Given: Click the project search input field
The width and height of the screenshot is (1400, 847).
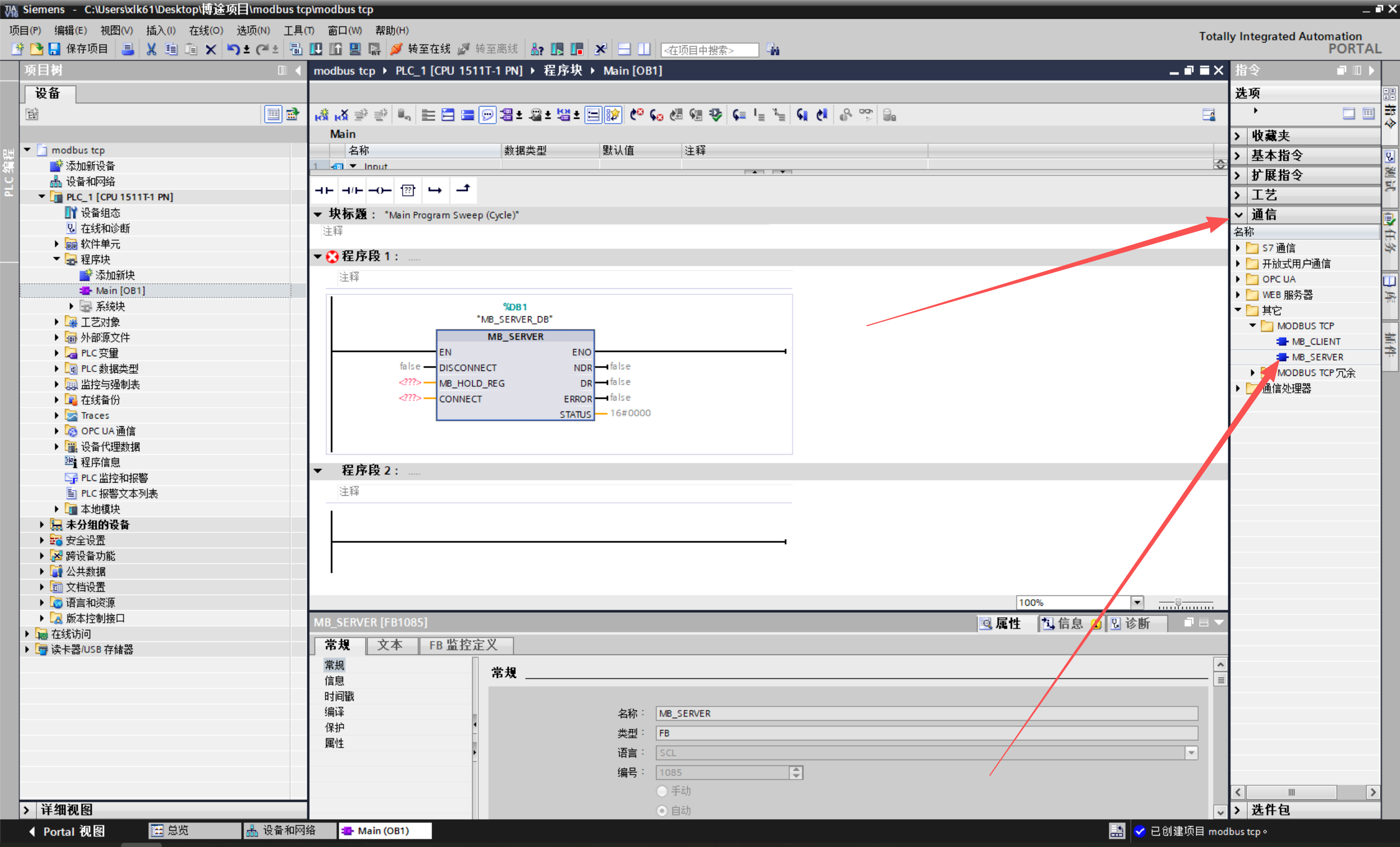Looking at the screenshot, I should pyautogui.click(x=709, y=50).
